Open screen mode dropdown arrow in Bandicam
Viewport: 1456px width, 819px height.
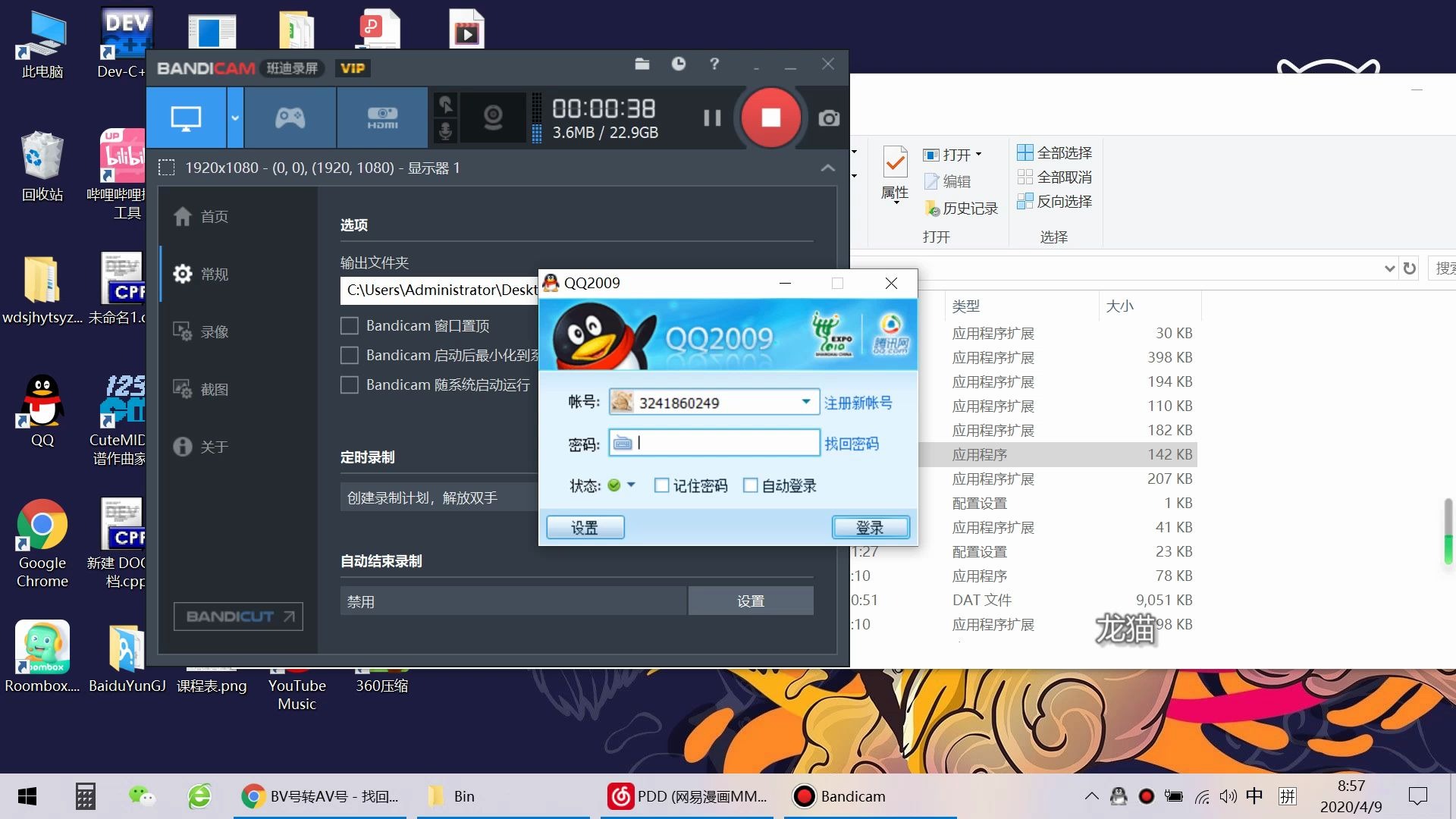click(x=235, y=118)
